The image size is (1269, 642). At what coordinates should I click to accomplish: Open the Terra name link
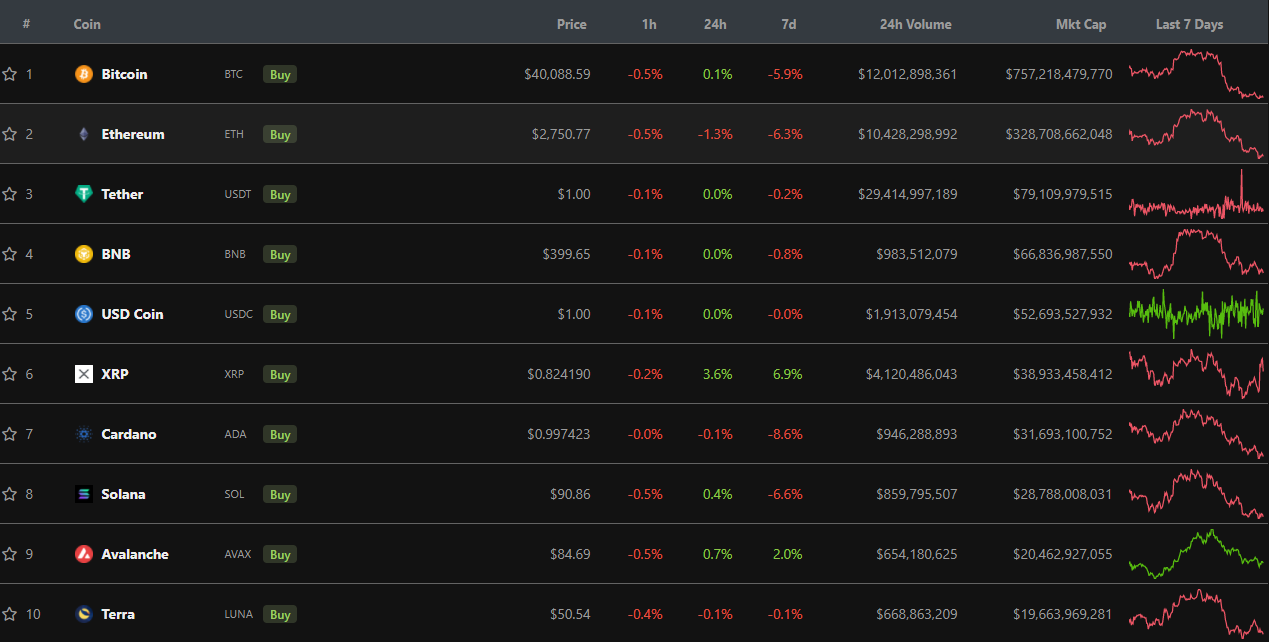[x=118, y=614]
